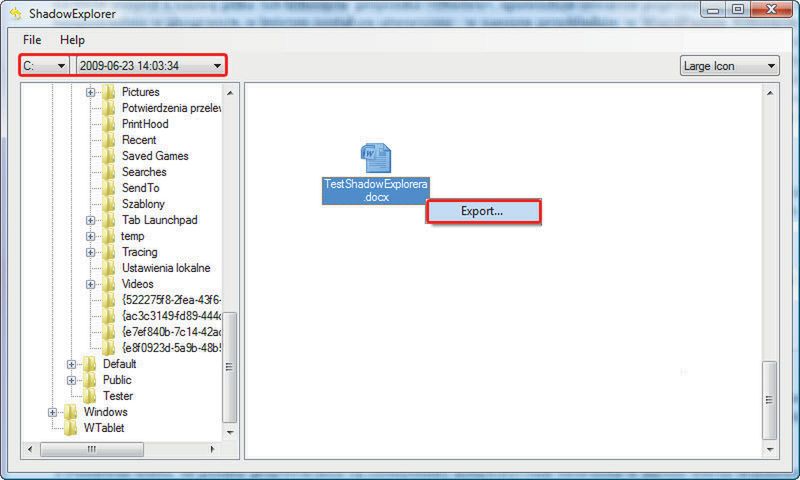
Task: Click the Public folder icon
Action: [x=89, y=381]
